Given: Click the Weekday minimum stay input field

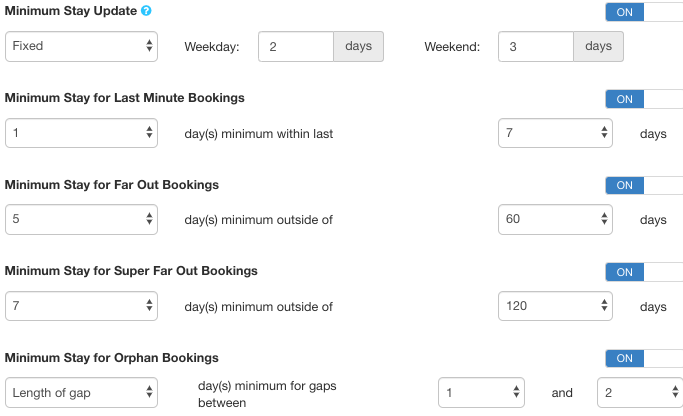Looking at the screenshot, I should 295,46.
